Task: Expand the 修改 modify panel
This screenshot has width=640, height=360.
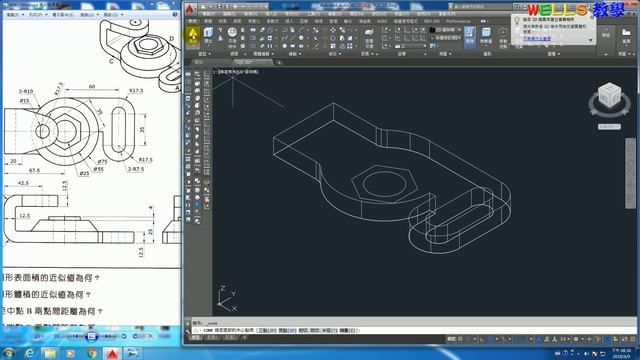Action: (335, 54)
